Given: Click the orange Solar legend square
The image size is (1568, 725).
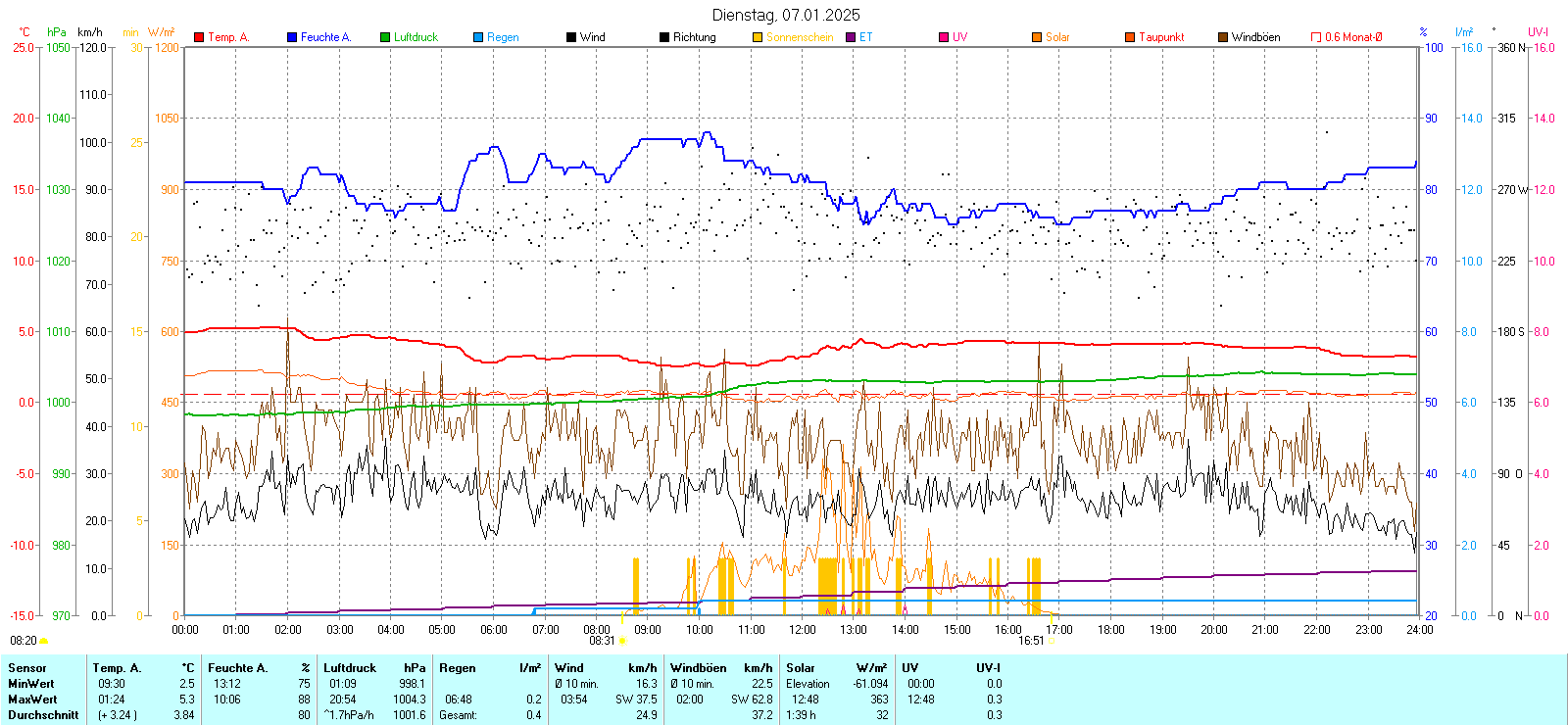Looking at the screenshot, I should (x=1037, y=37).
